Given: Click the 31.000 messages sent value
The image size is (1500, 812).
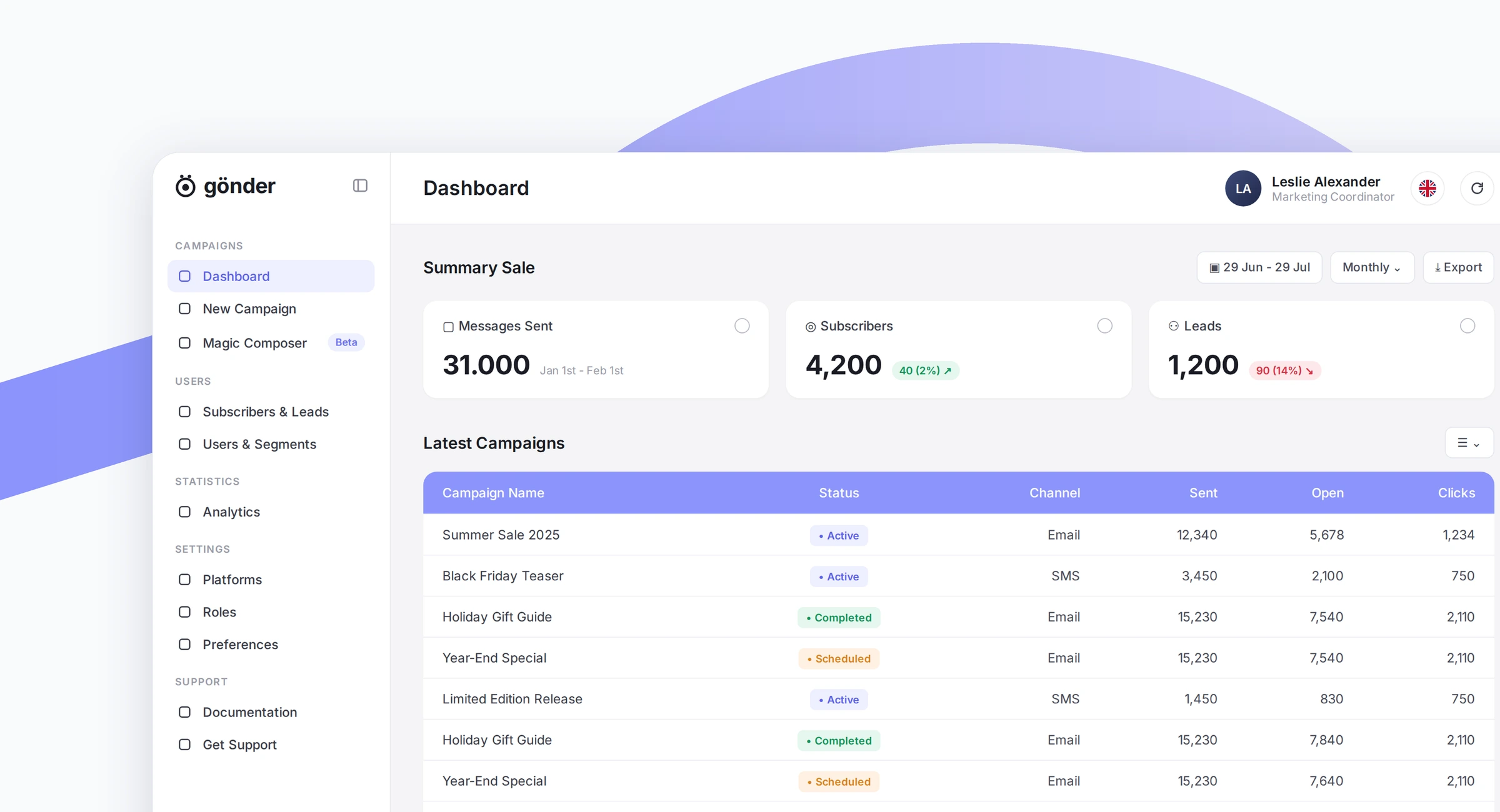Looking at the screenshot, I should (486, 365).
